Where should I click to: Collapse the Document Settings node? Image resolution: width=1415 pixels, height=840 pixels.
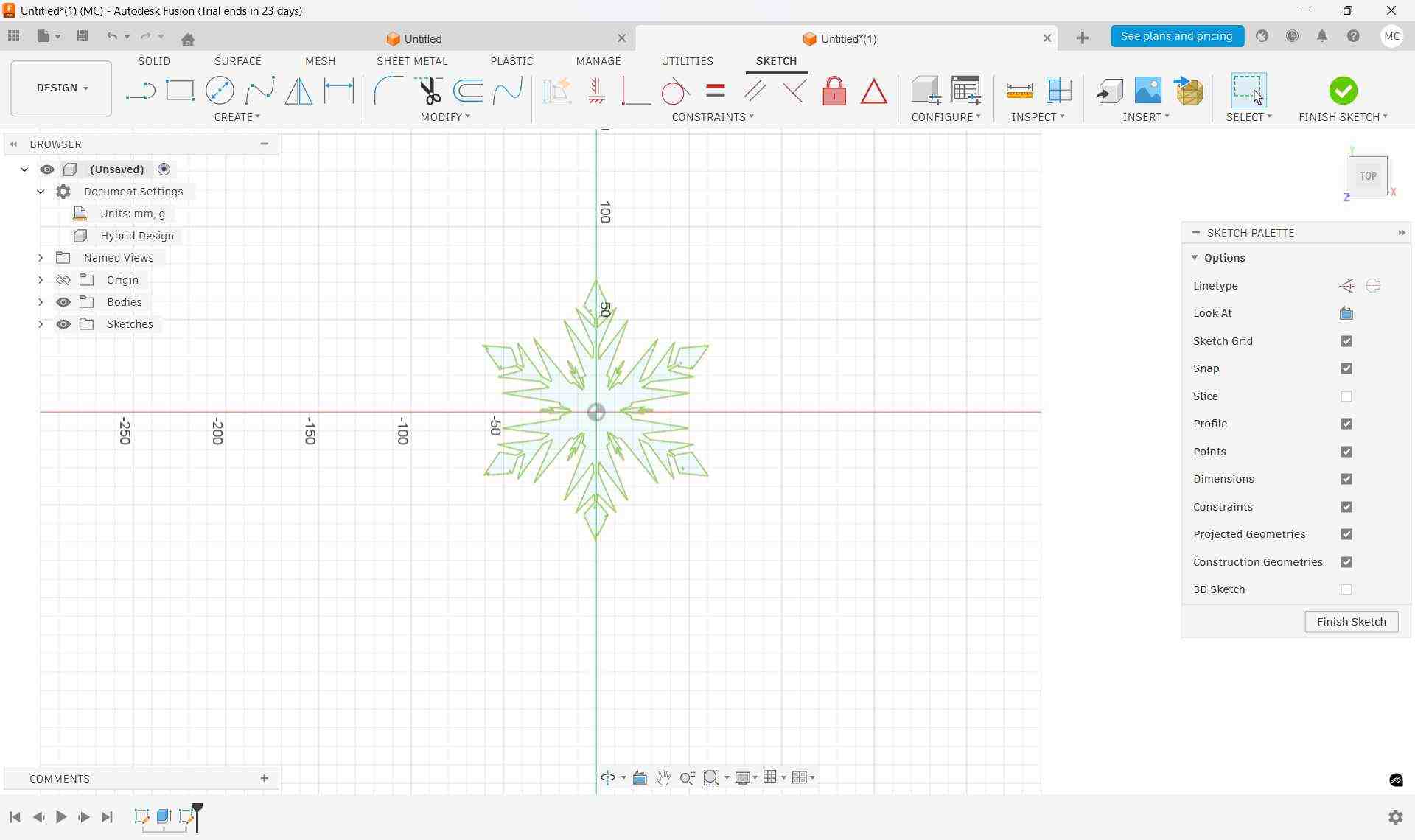[x=41, y=191]
